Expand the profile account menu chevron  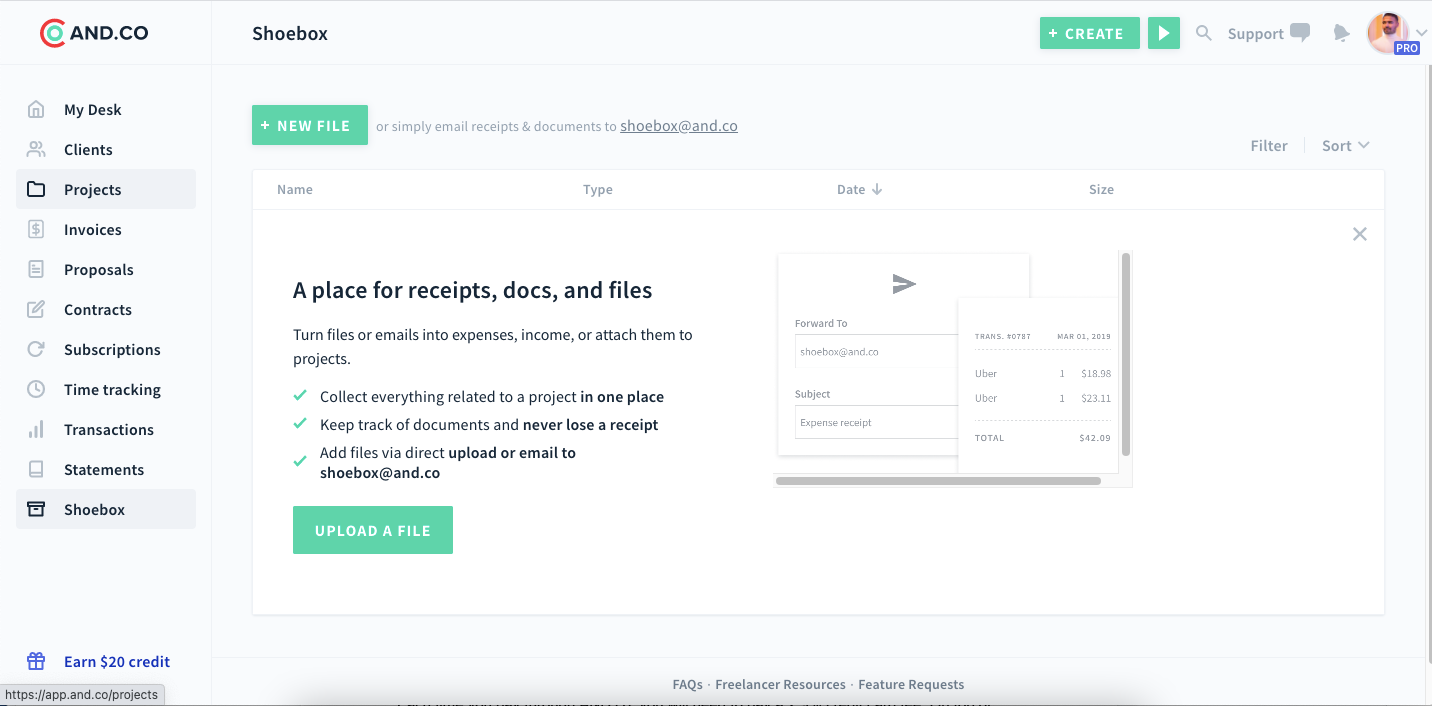(1421, 33)
